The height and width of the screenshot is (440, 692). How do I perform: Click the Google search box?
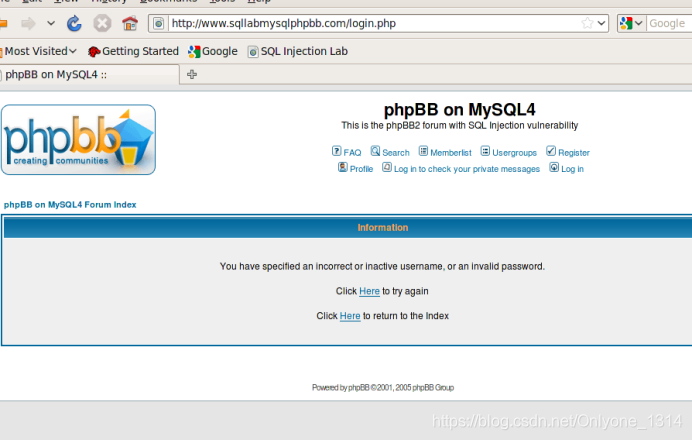click(x=669, y=23)
